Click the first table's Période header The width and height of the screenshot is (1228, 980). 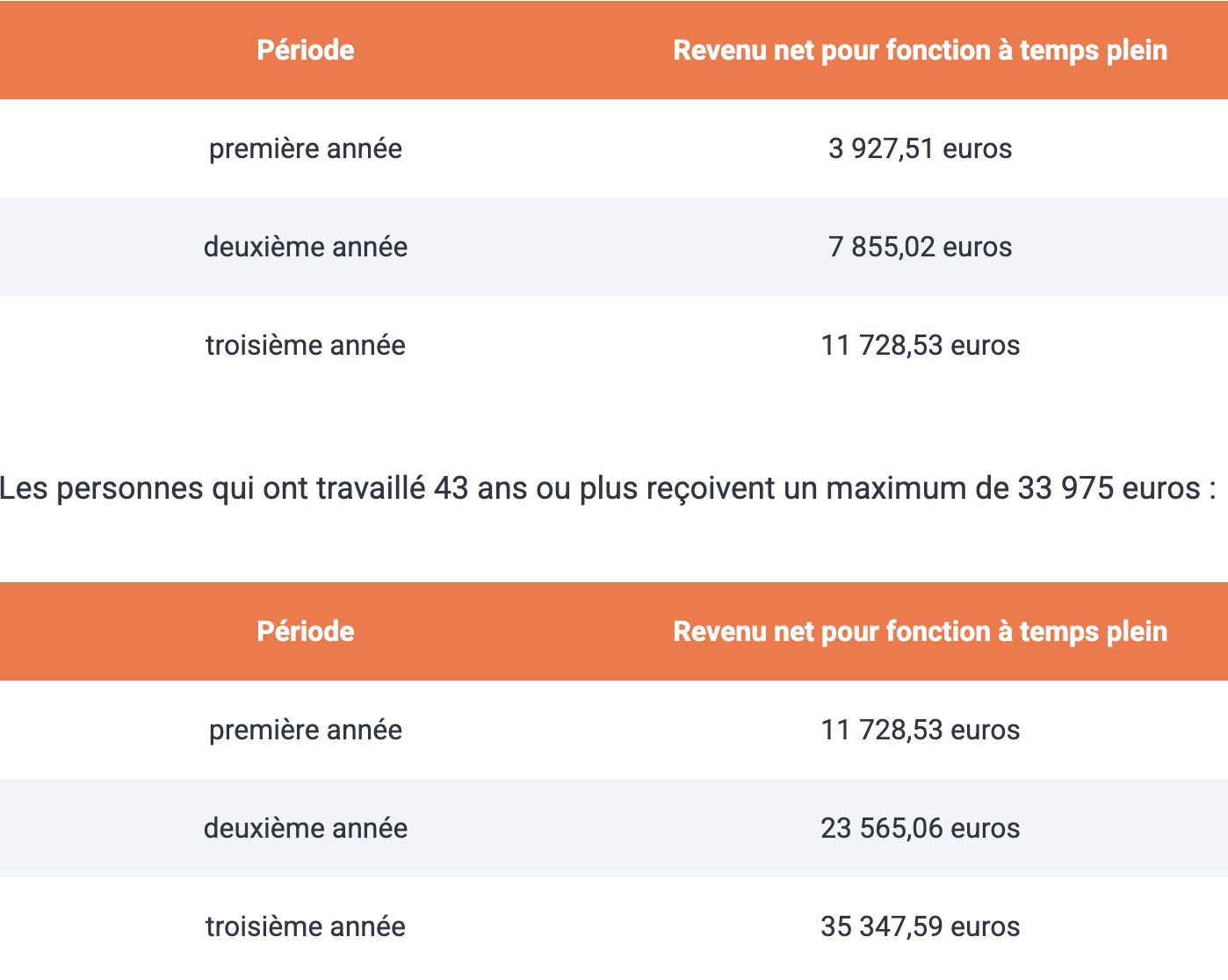(306, 50)
